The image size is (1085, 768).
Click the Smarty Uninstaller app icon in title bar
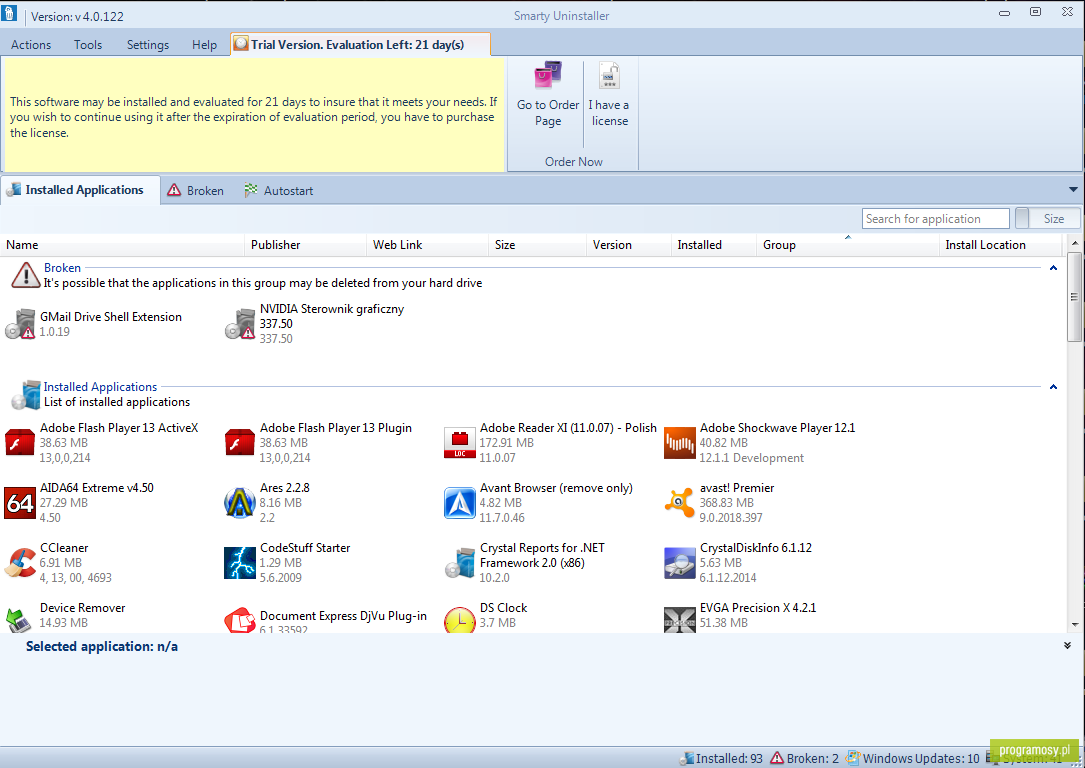click(x=9, y=13)
